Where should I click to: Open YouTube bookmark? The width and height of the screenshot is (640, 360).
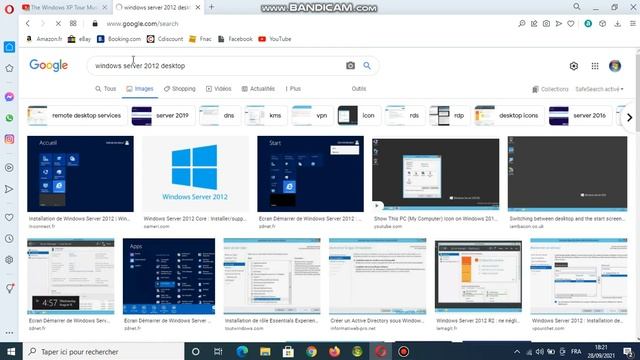pos(275,39)
